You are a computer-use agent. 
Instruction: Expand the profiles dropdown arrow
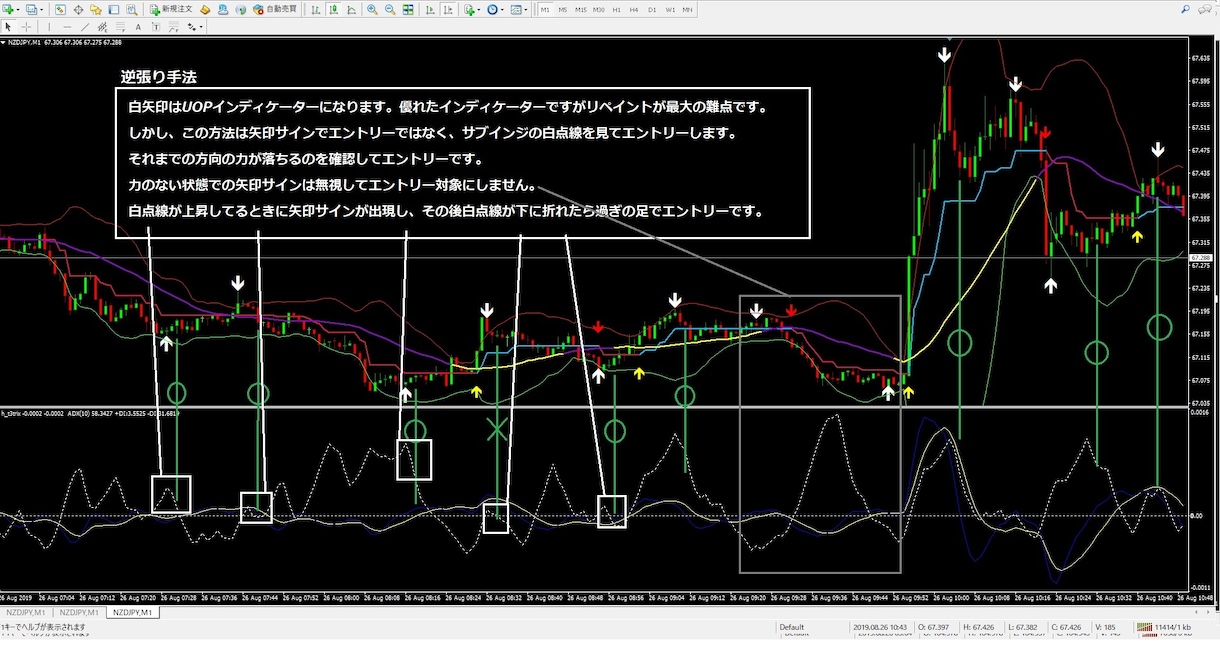pyautogui.click(x=44, y=9)
